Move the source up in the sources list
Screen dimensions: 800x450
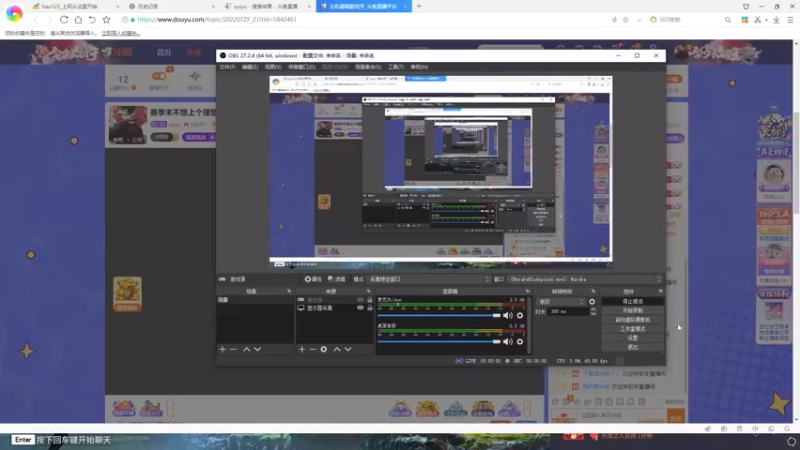coord(337,349)
